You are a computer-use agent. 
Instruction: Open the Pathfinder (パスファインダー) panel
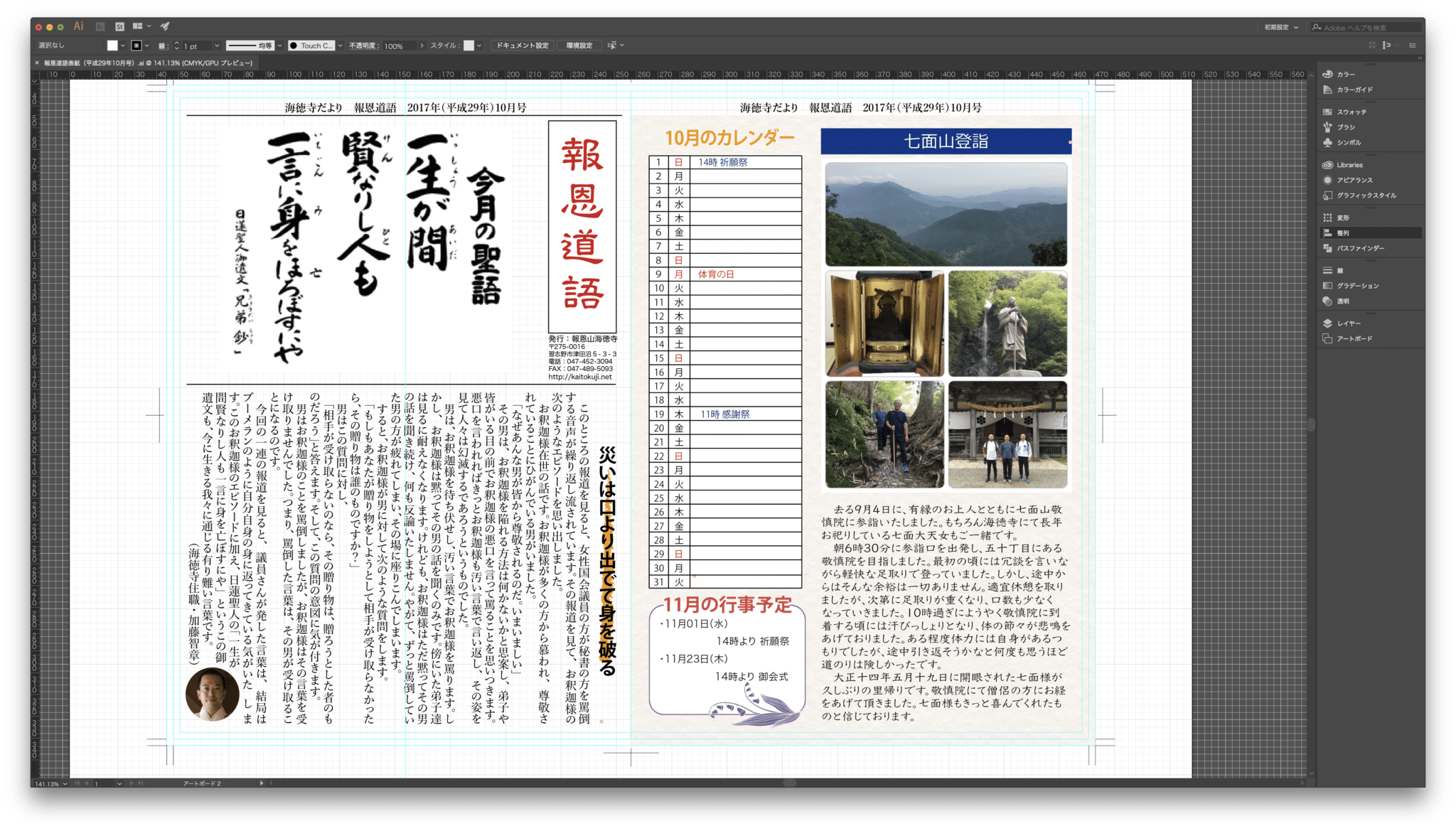(1360, 248)
